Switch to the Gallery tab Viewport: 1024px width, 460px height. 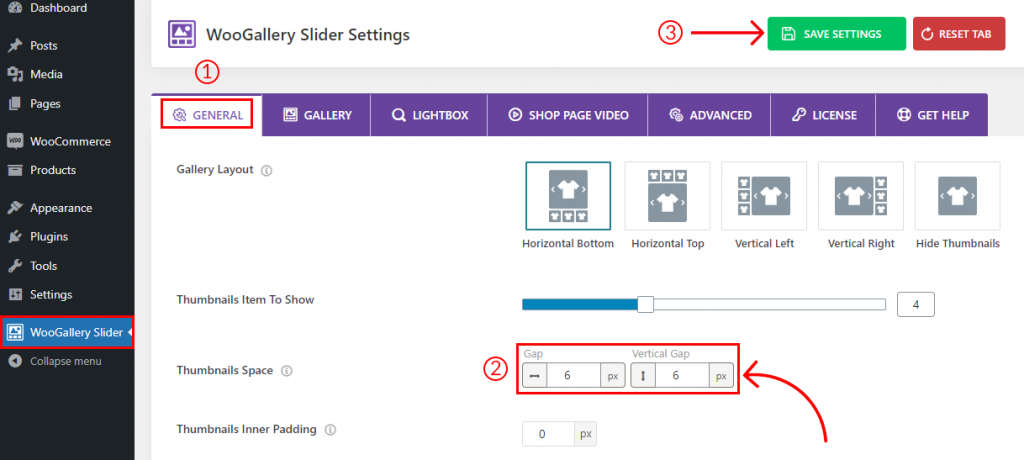pos(317,115)
